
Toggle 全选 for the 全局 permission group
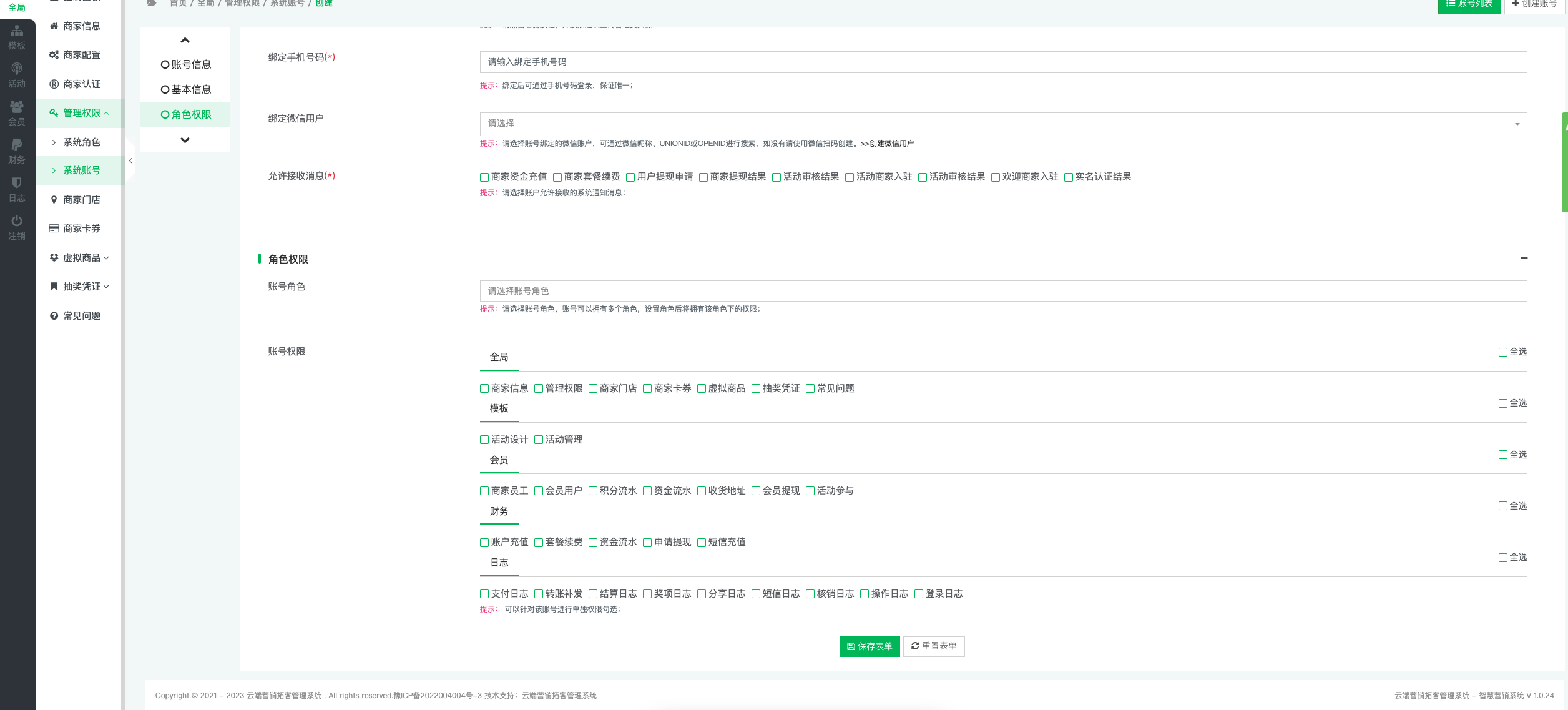[1503, 352]
